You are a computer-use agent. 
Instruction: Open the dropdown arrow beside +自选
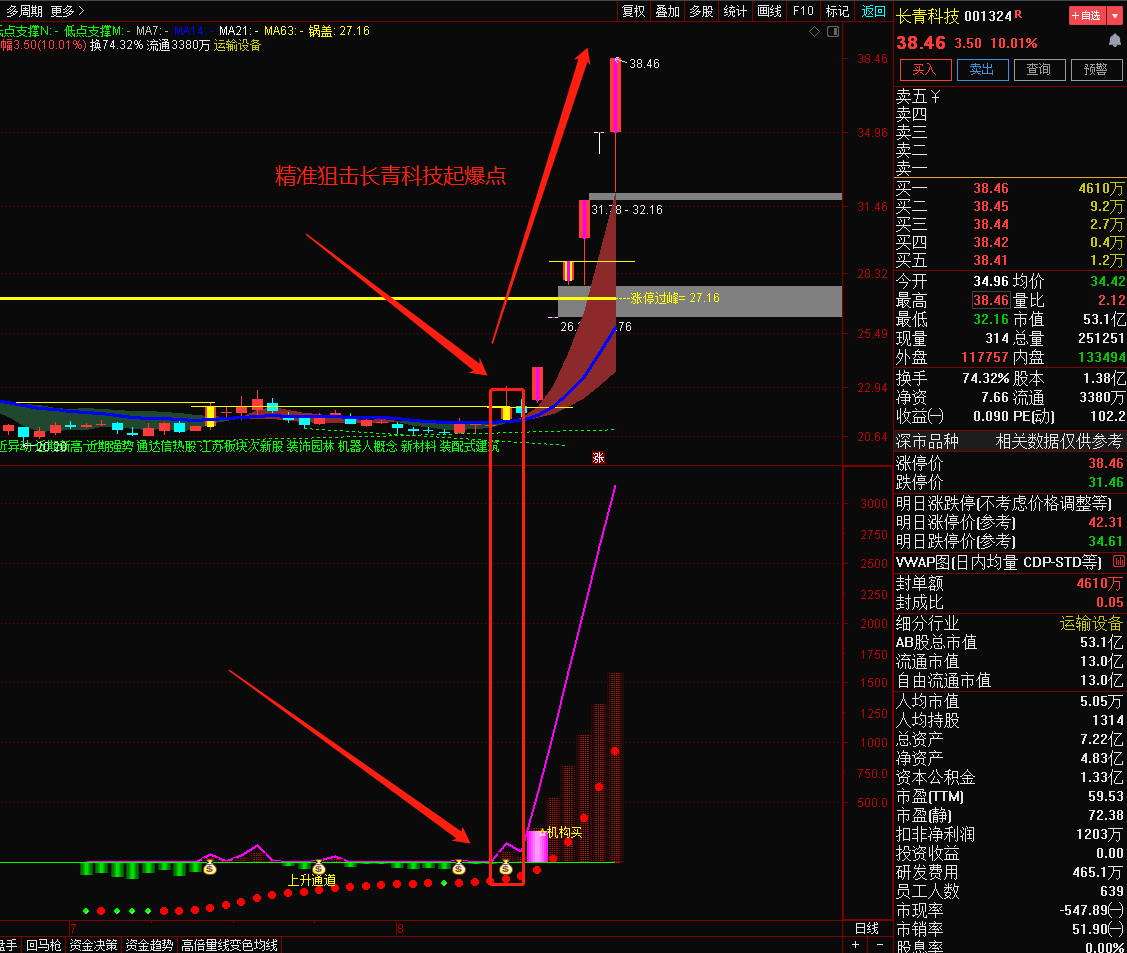(x=1115, y=15)
